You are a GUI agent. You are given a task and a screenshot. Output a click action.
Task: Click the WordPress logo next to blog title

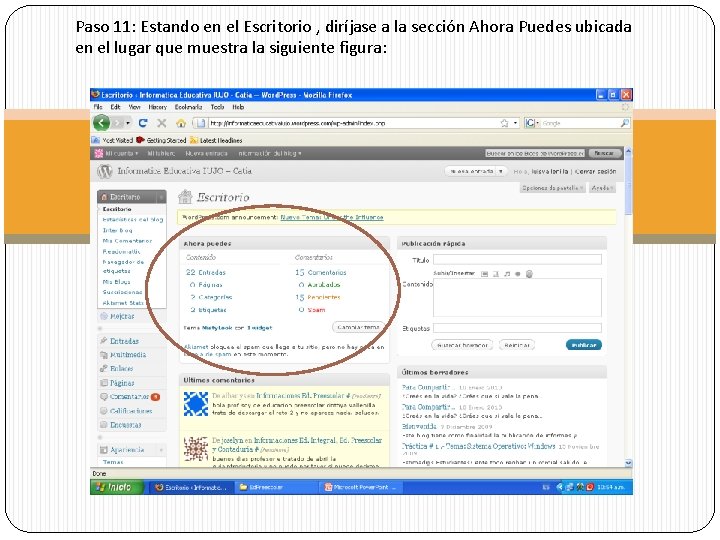click(105, 171)
